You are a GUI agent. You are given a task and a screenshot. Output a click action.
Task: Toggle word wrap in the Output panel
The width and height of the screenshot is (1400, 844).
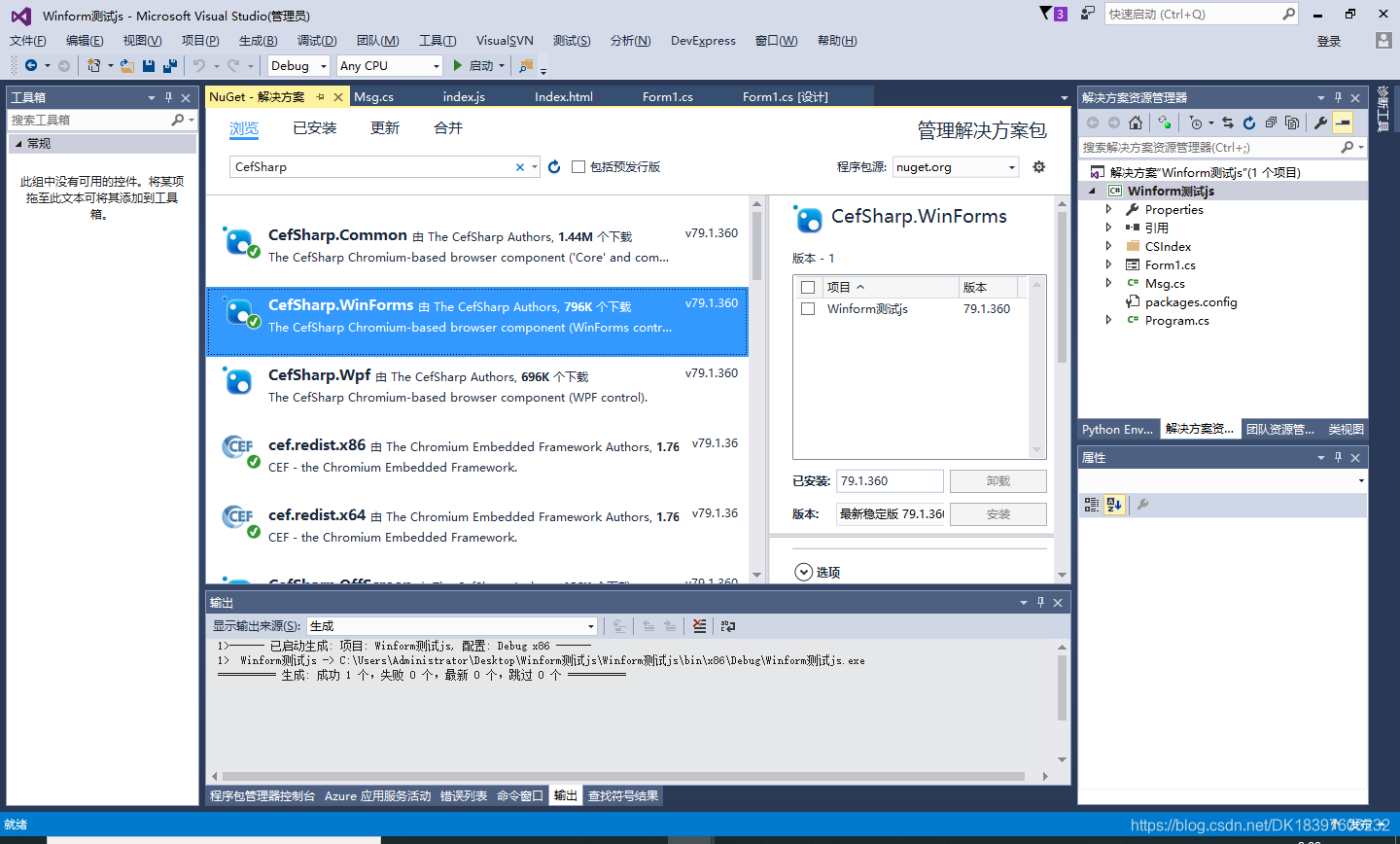(728, 625)
